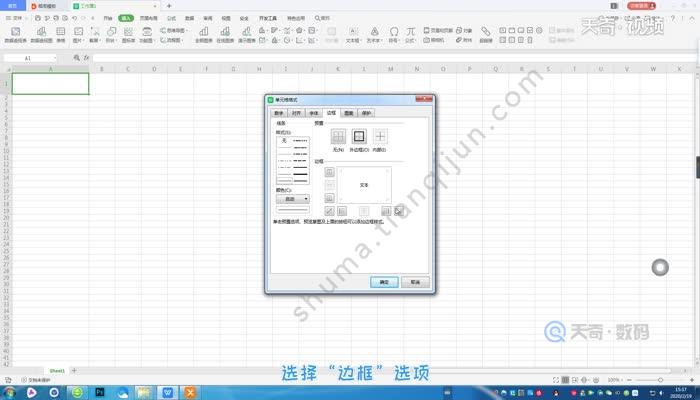Viewport: 700px width, 400px height.
Task: Click the All Charts (全部图表) icon
Action: click(204, 34)
